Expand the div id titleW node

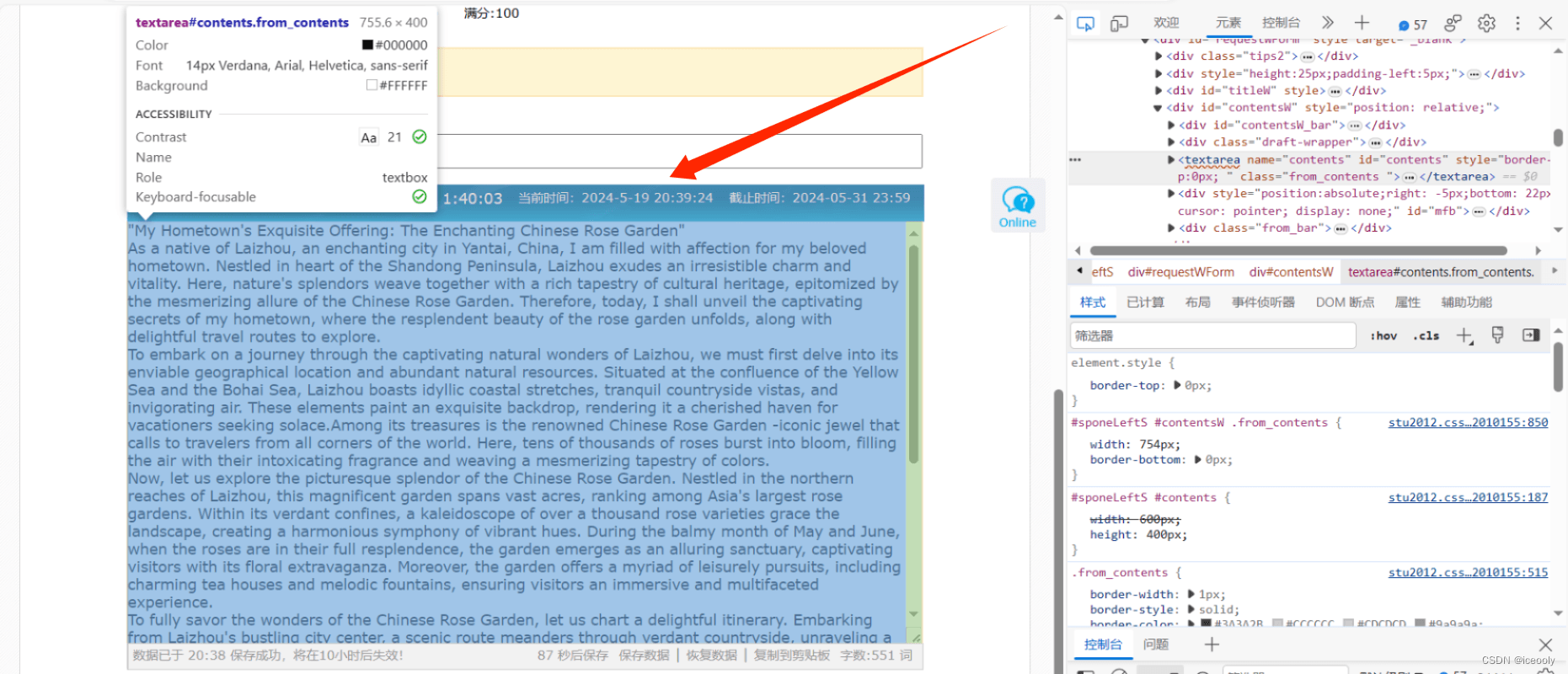1159,91
